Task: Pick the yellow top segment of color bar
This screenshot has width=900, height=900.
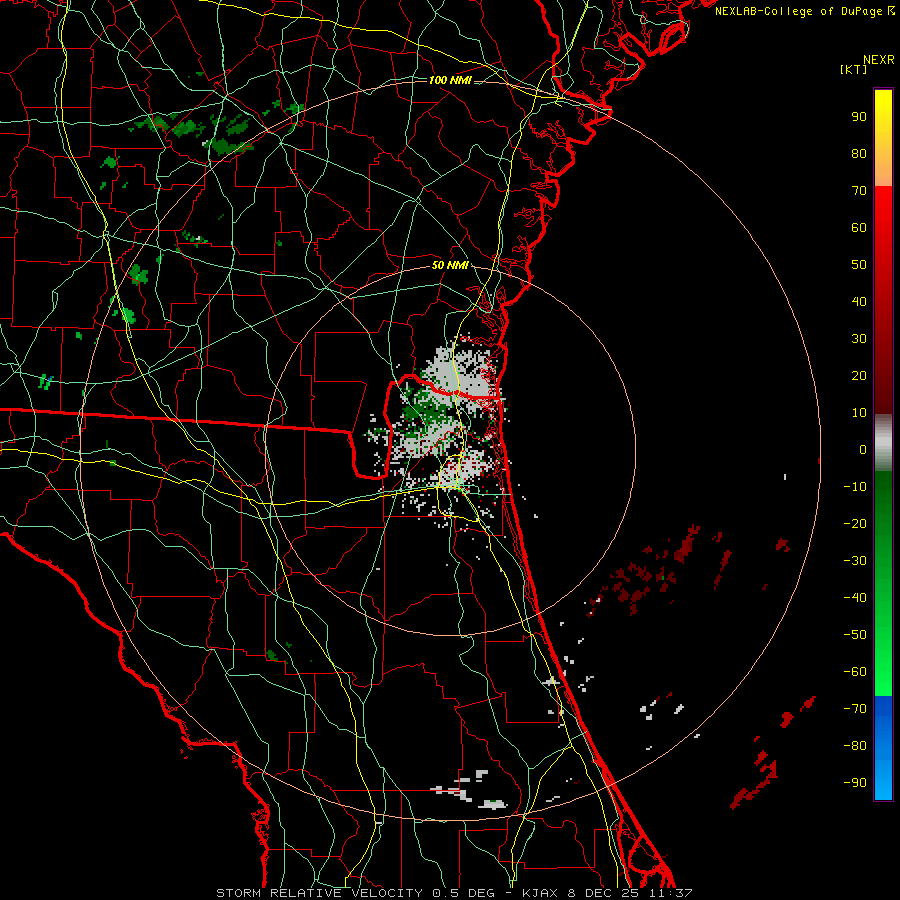Action: tap(883, 138)
